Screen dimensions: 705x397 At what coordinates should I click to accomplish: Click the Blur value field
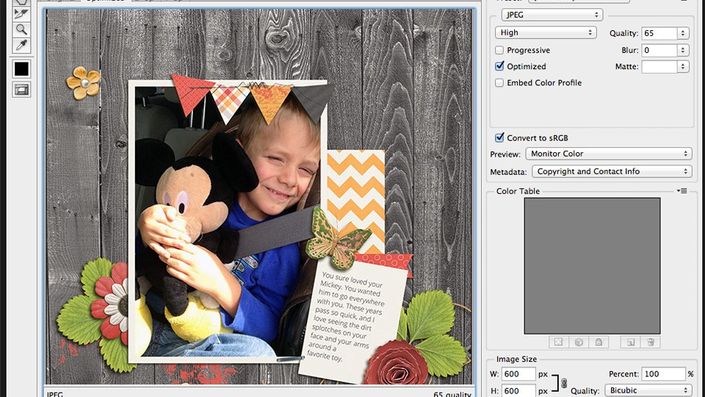point(659,50)
